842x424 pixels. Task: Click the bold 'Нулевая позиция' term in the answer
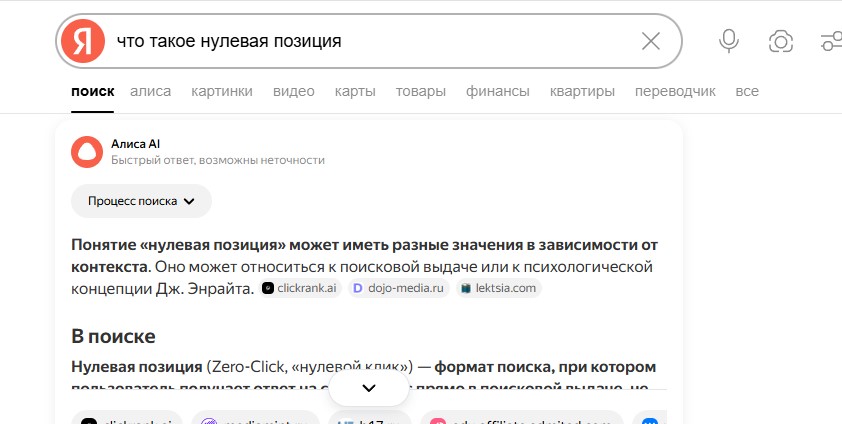(x=136, y=367)
